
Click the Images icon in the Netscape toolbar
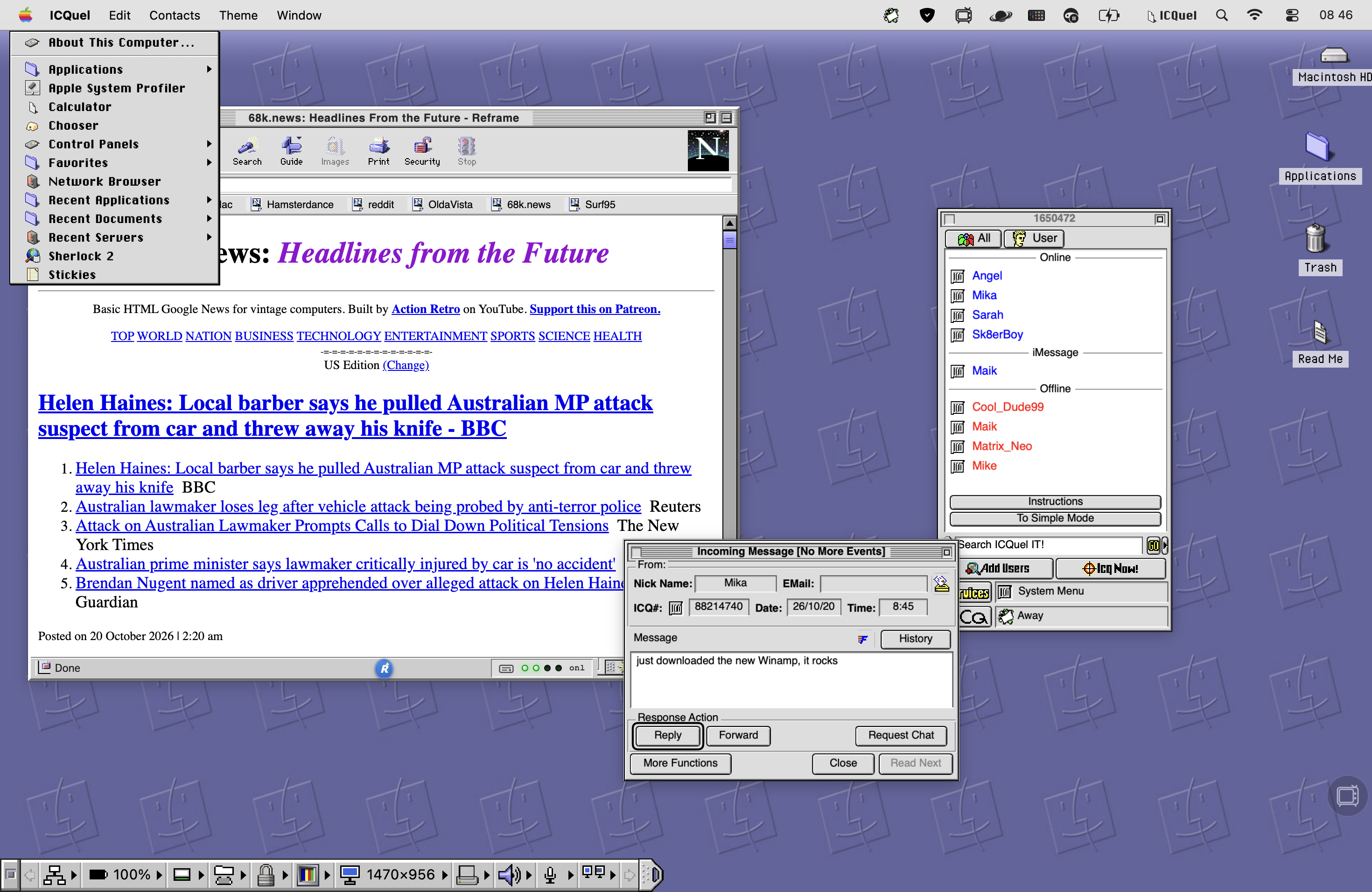[335, 152]
